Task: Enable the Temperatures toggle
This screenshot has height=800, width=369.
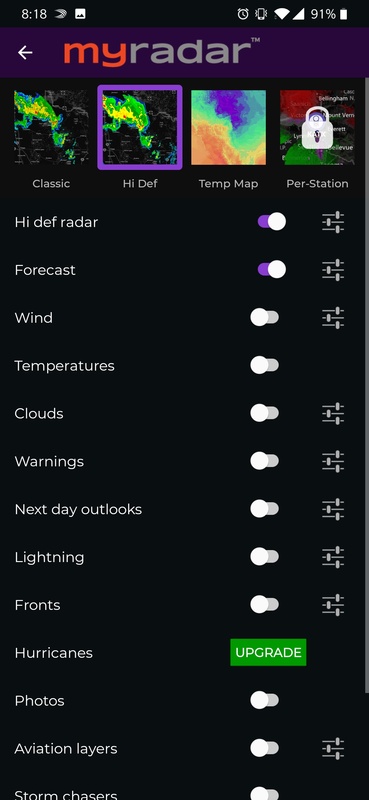Action: pos(264,365)
